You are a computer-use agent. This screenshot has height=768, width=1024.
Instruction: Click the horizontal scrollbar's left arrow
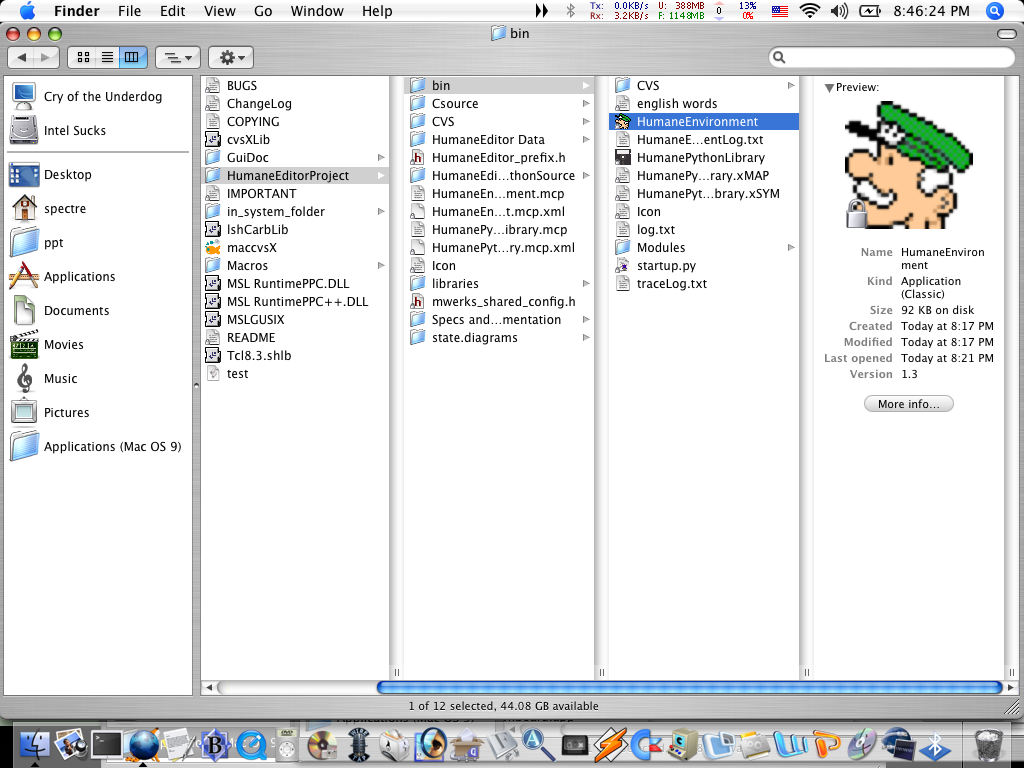pyautogui.click(x=209, y=688)
